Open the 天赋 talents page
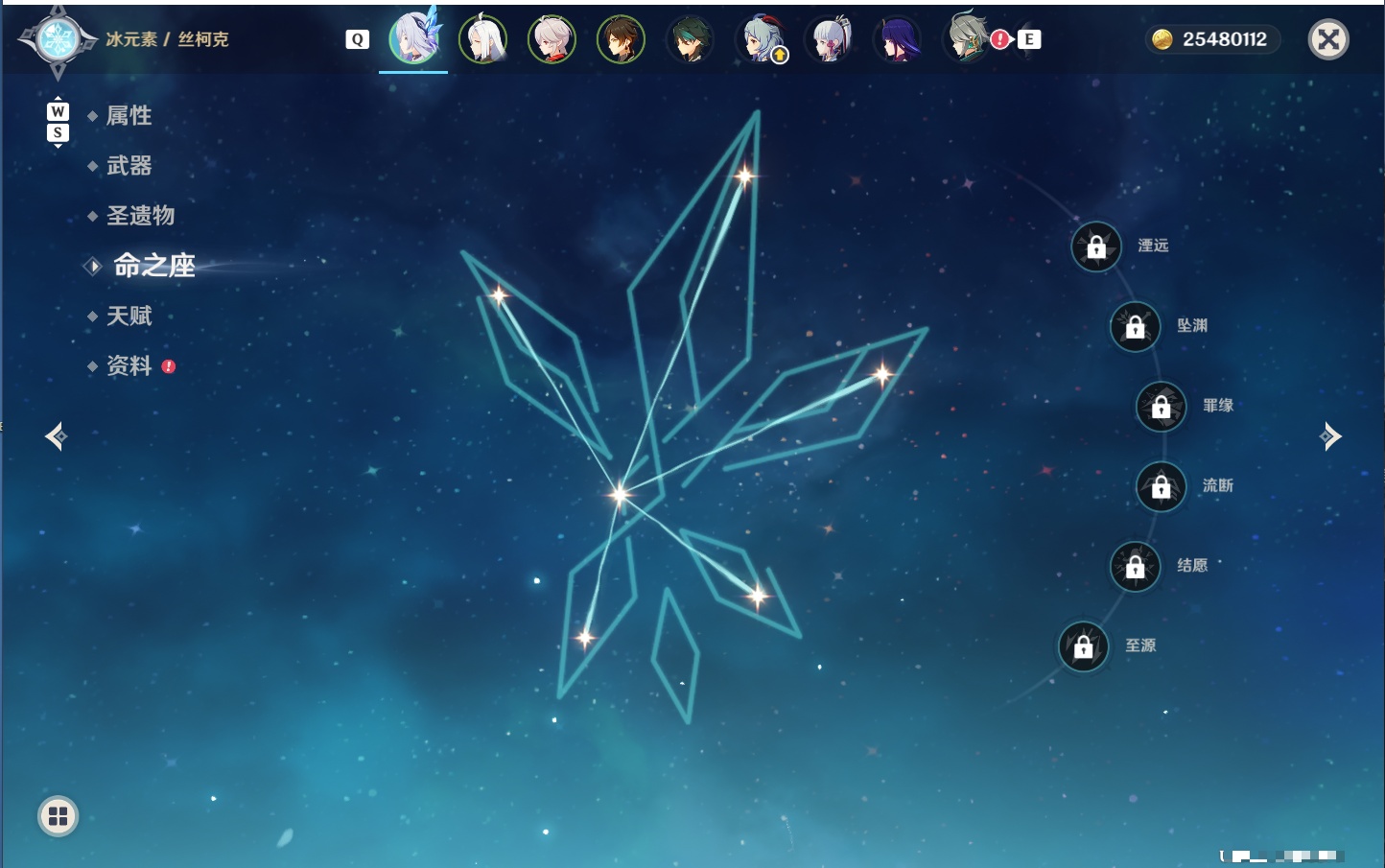This screenshot has height=868, width=1385. tap(129, 316)
